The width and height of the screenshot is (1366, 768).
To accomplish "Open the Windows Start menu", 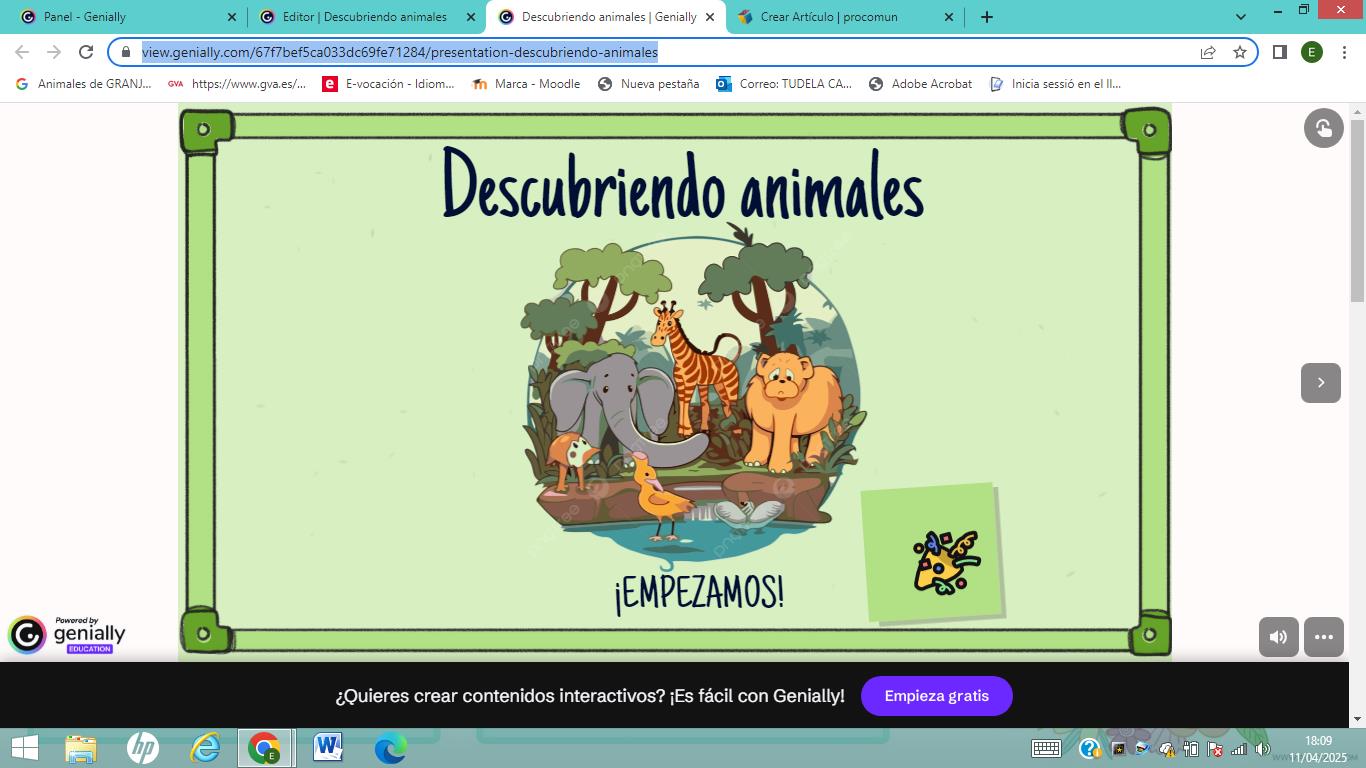I will [21, 746].
